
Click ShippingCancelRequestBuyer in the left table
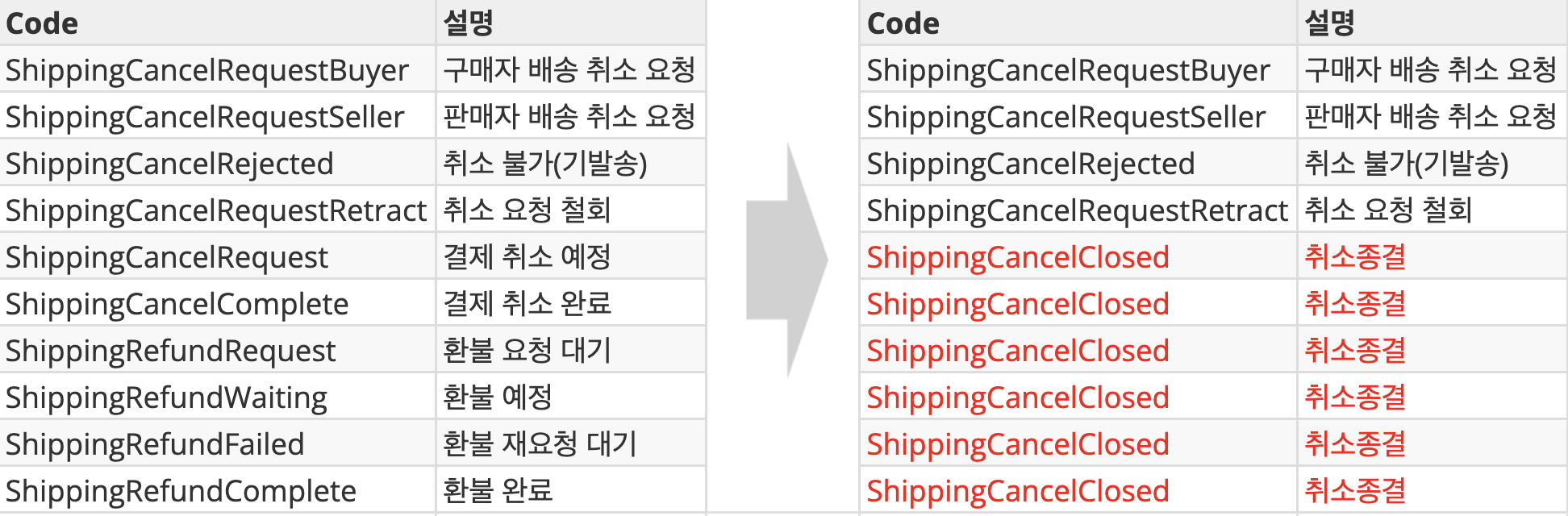(207, 70)
